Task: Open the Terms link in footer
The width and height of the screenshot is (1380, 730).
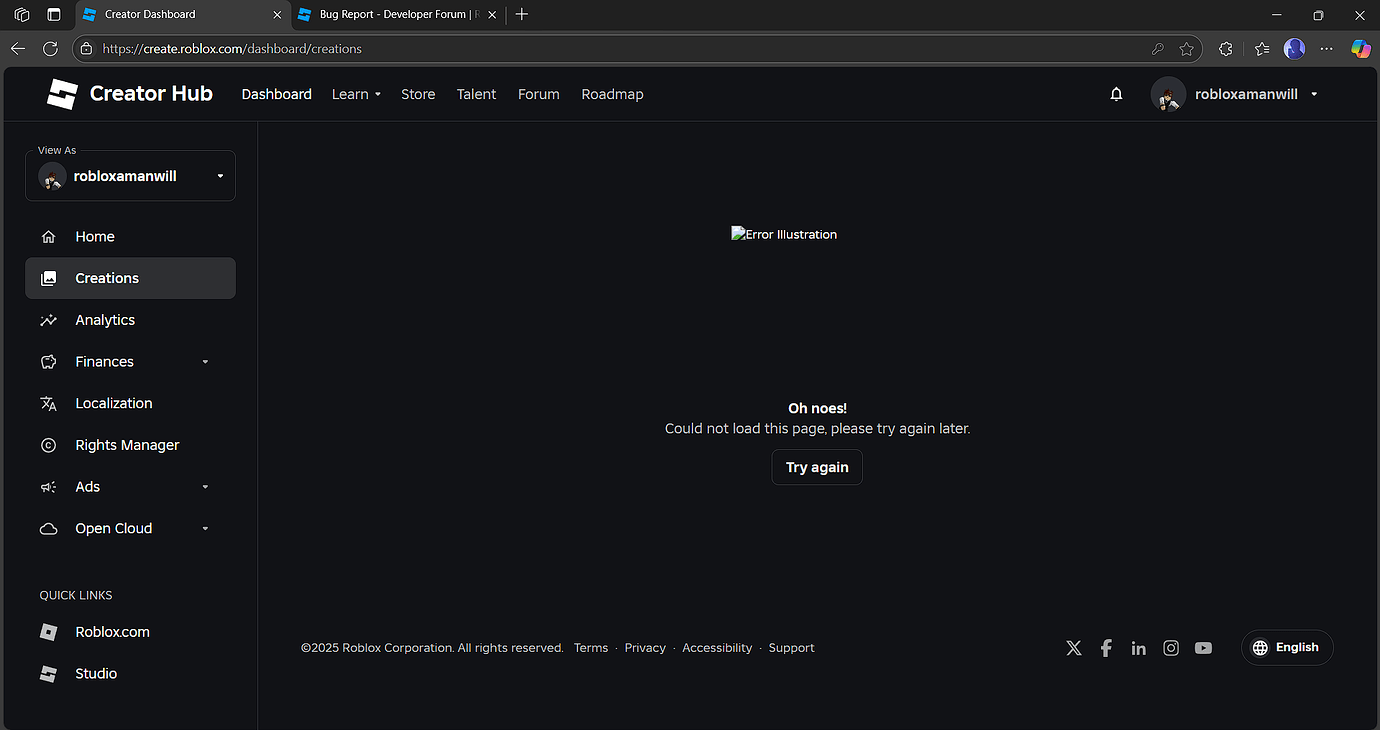Action: point(590,647)
